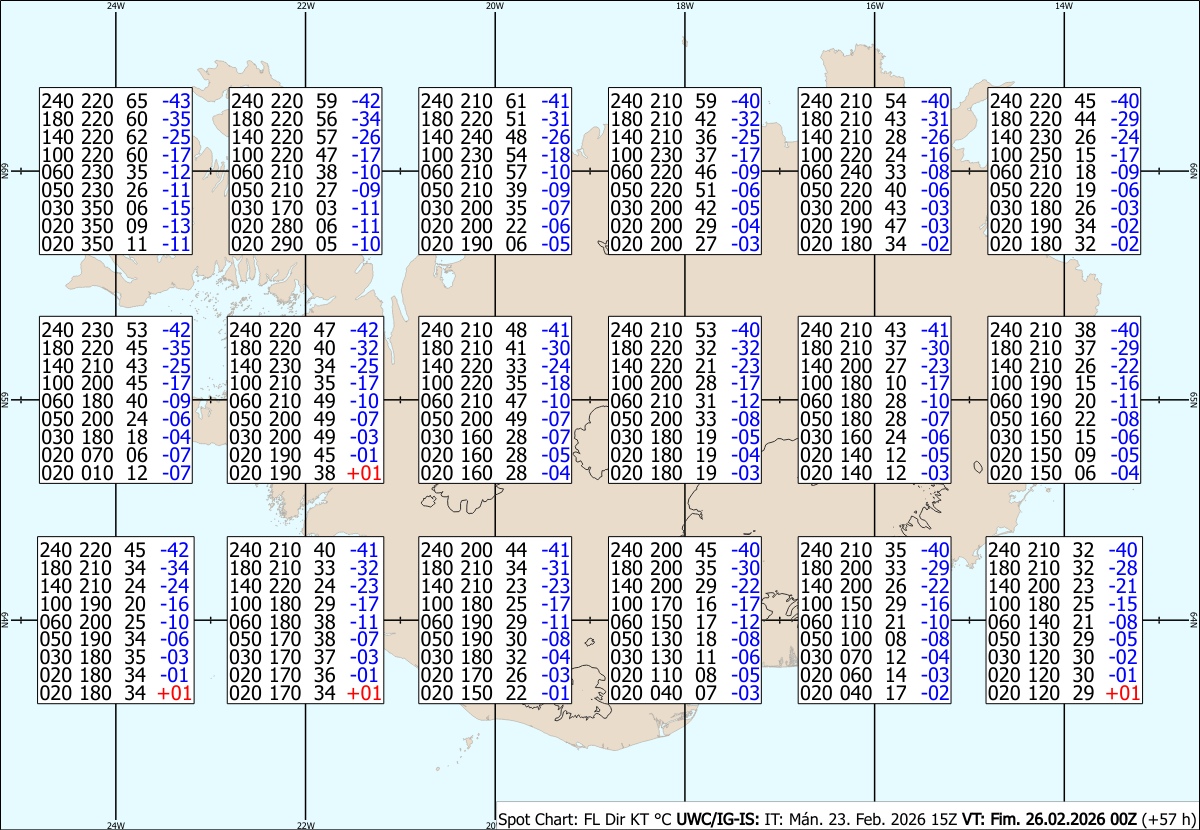
Task: Select the line "050 100 08 -08"
Action: pyautogui.click(x=876, y=638)
